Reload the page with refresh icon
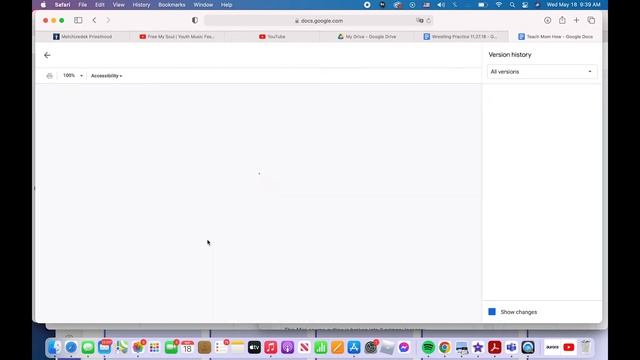Screen dimensions: 640x360 pyautogui.click(x=429, y=20)
